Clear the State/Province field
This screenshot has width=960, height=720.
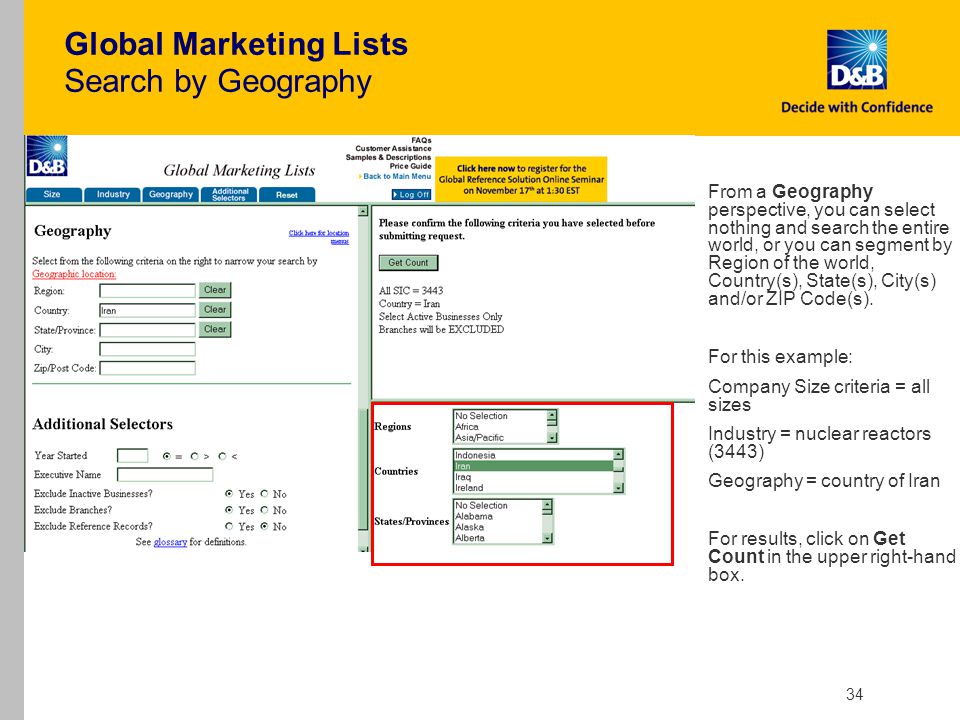pos(215,329)
